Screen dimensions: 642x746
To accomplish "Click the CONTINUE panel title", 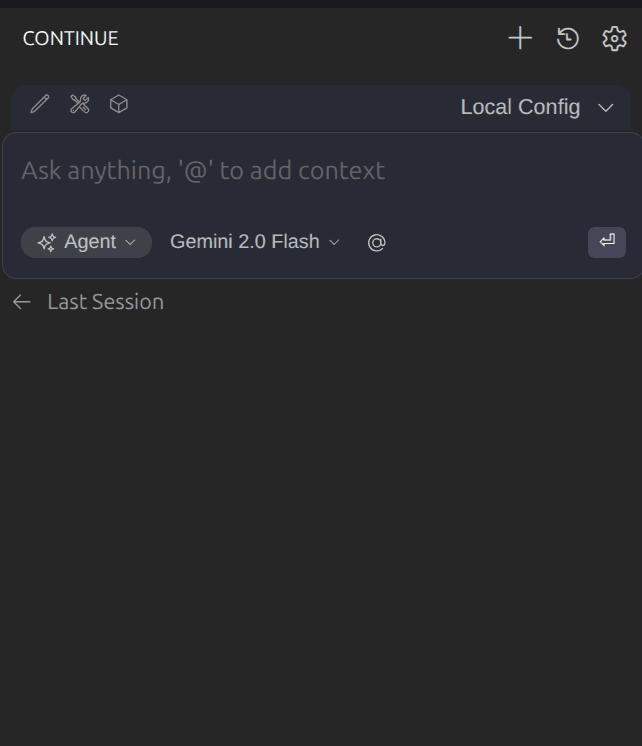I will (70, 39).
